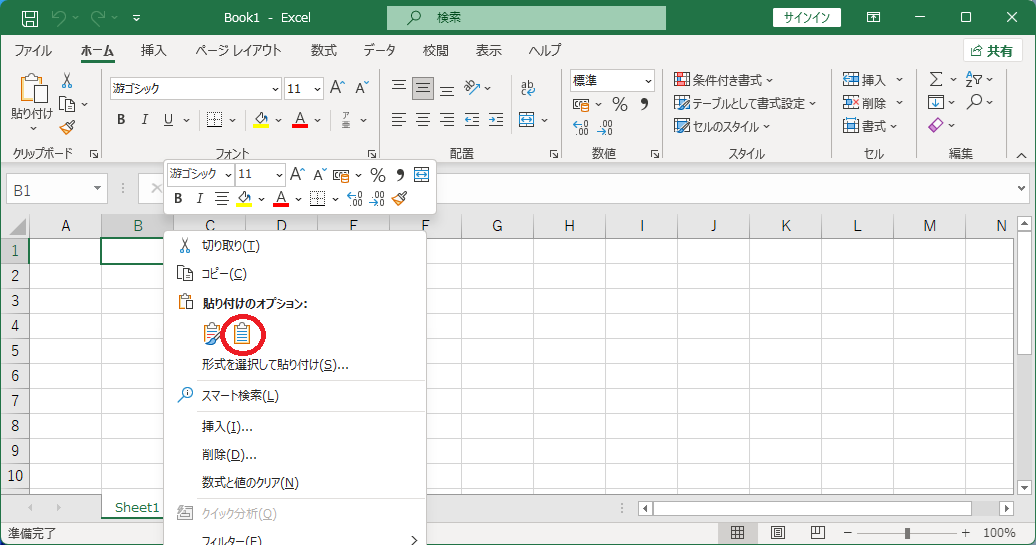Open font name 游ゴシック dropdown in ribbon
The width and height of the screenshot is (1036, 545).
[276, 89]
